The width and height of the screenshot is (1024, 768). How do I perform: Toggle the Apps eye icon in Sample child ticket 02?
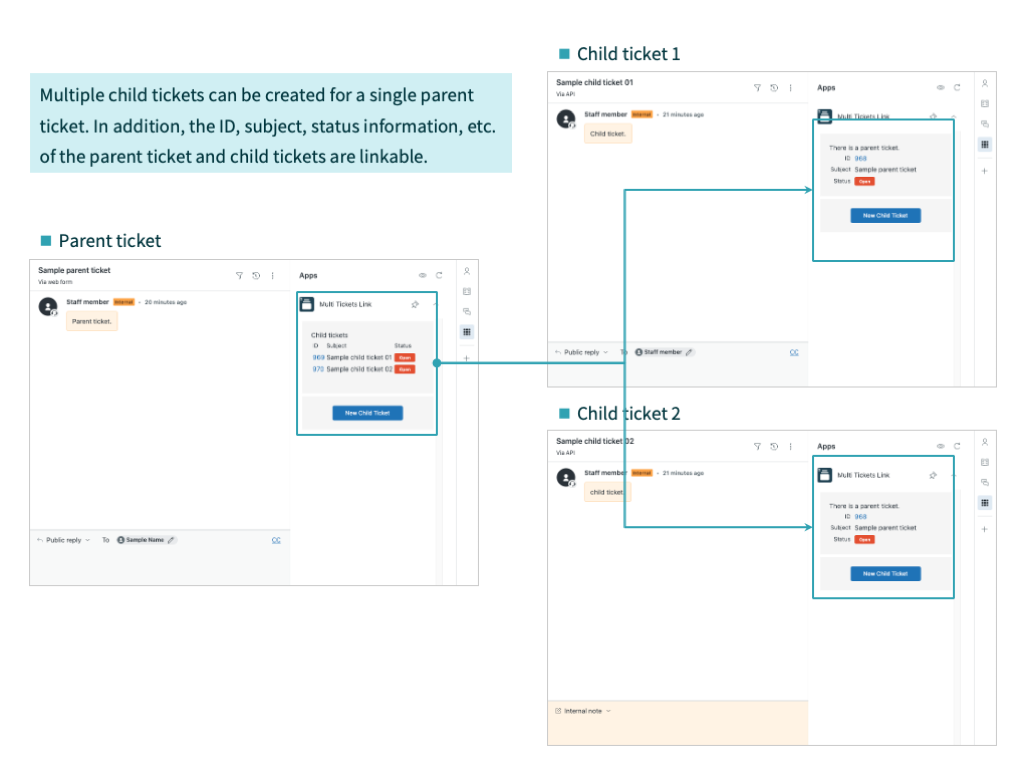pos(940,446)
